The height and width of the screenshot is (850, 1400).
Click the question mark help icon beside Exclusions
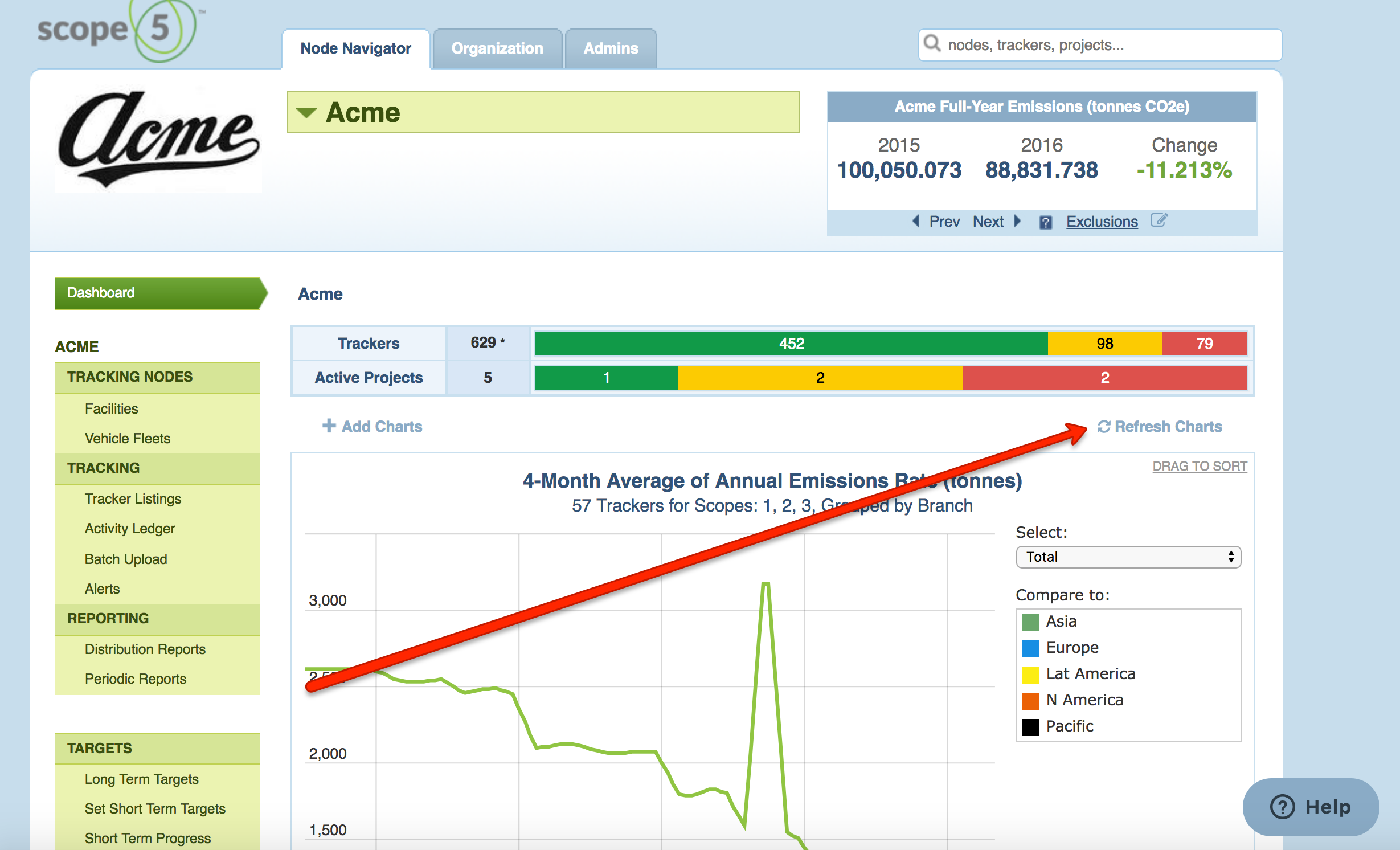click(x=1045, y=222)
